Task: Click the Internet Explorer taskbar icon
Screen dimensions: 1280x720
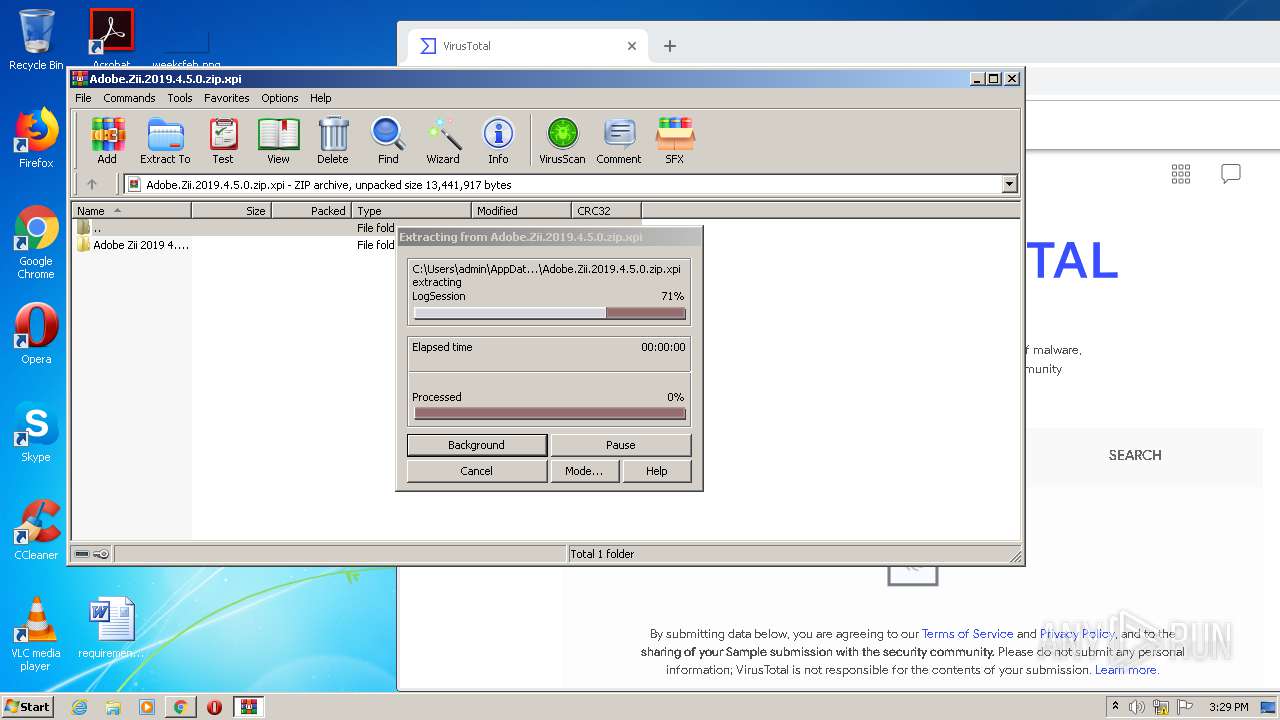Action: (x=79, y=707)
